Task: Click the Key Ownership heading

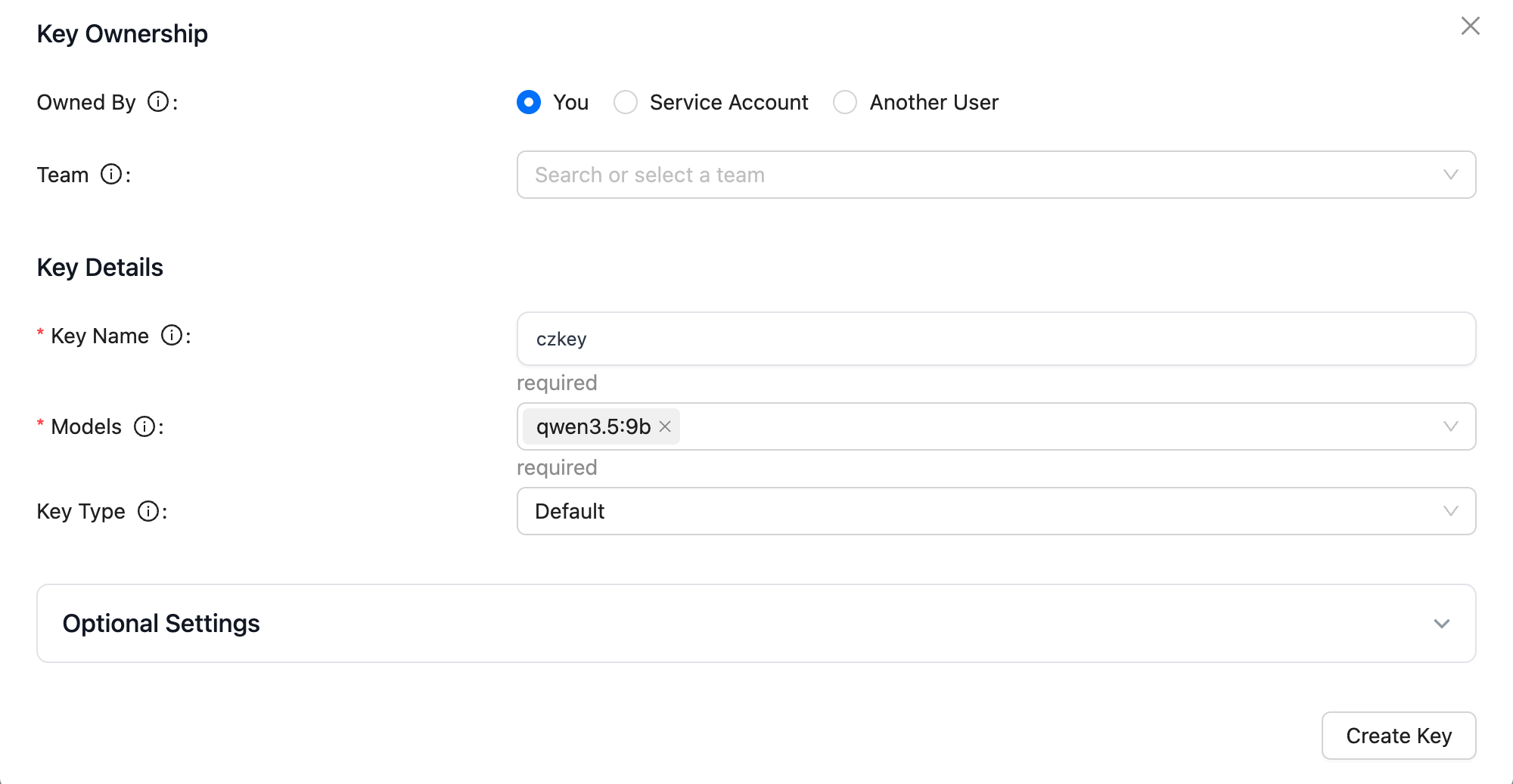Action: coord(122,33)
